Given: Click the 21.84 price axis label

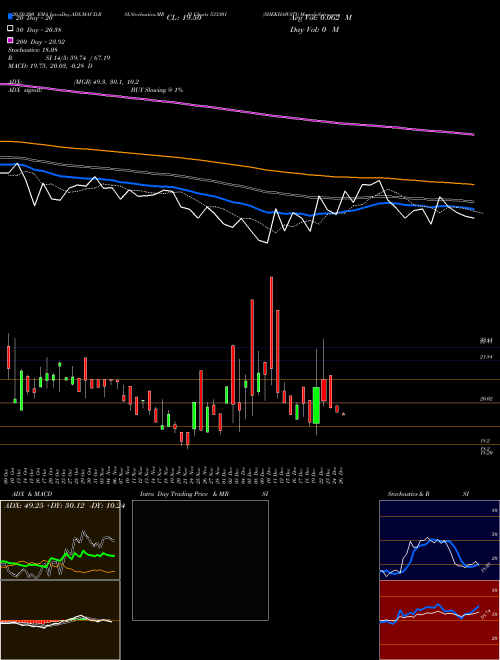Looking at the screenshot, I should [486, 357].
